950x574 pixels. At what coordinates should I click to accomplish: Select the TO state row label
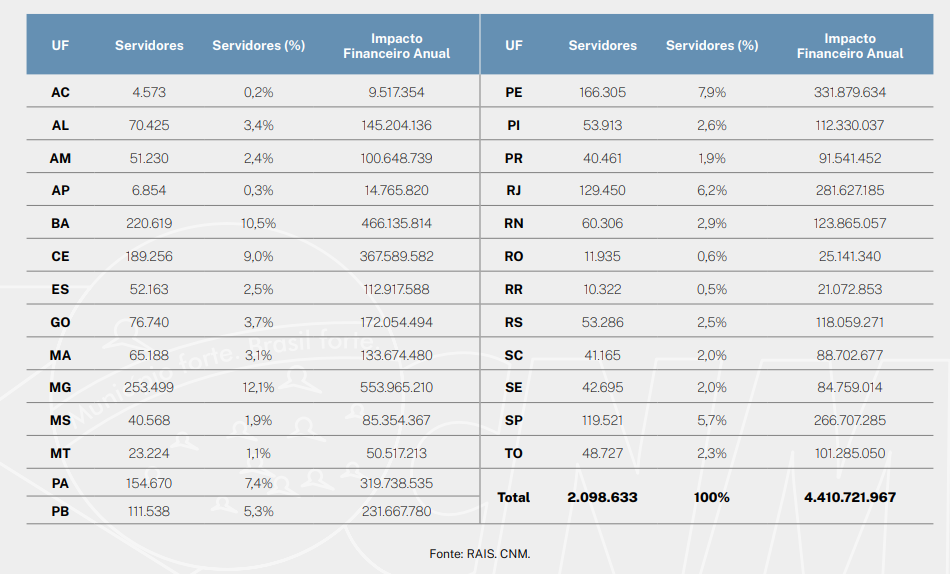tap(514, 453)
